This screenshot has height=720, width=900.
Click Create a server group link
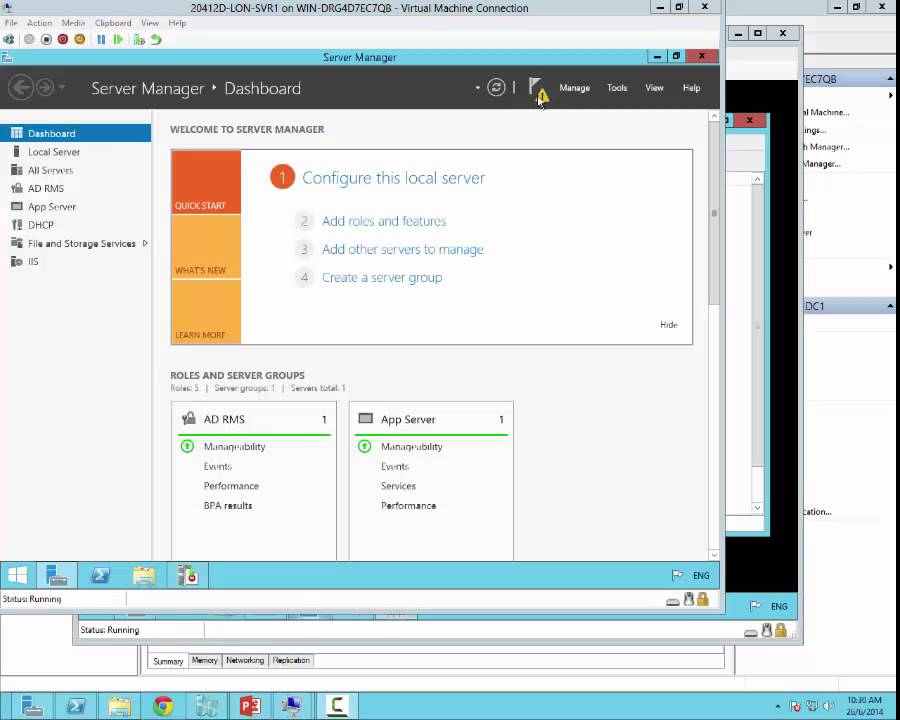(x=382, y=277)
